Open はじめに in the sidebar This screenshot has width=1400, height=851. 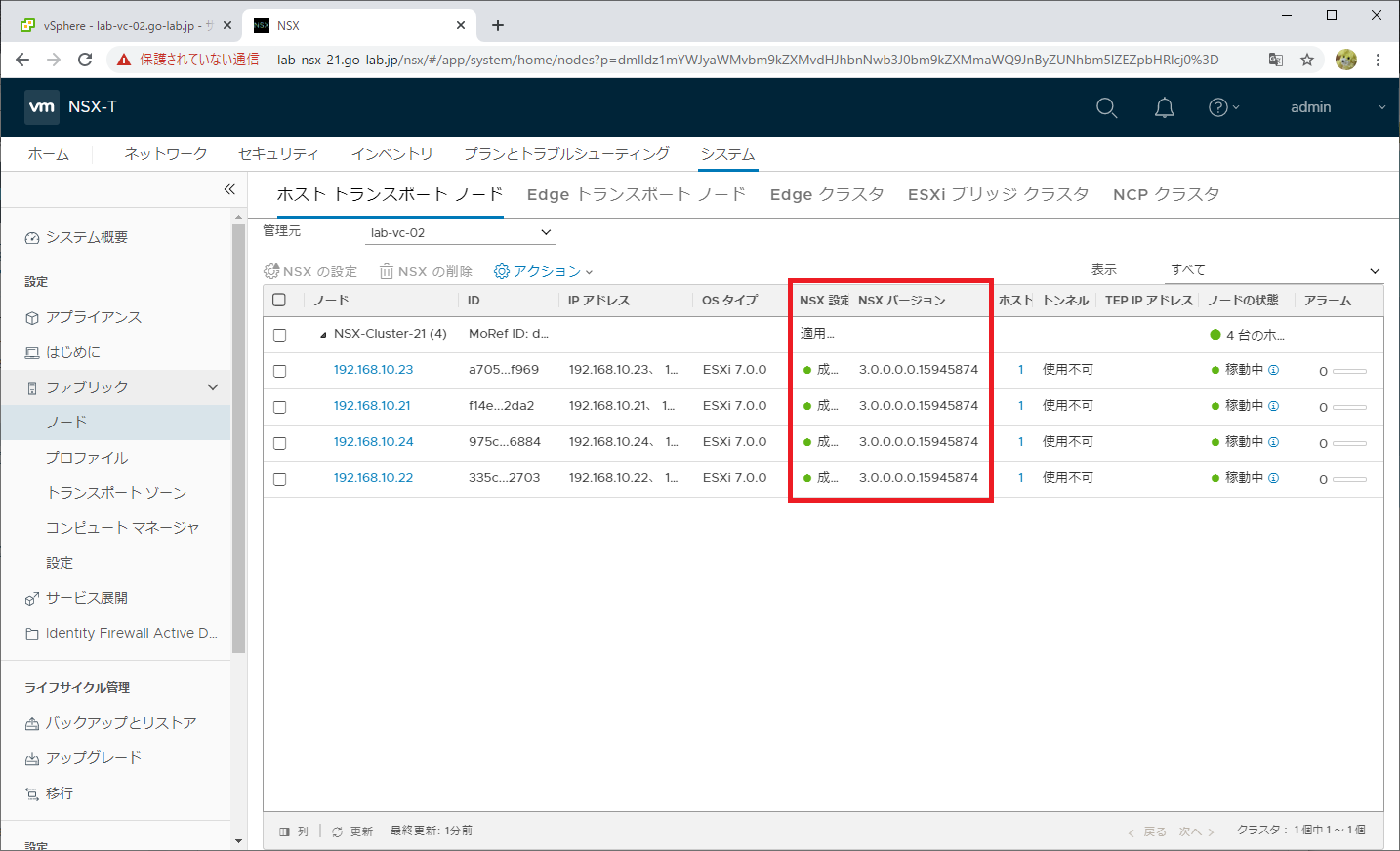coord(73,352)
